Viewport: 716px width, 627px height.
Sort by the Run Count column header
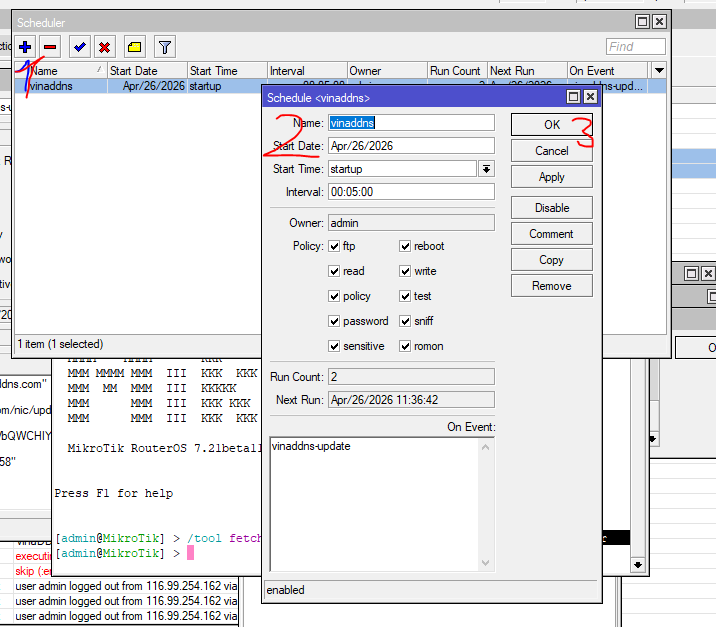[x=455, y=71]
